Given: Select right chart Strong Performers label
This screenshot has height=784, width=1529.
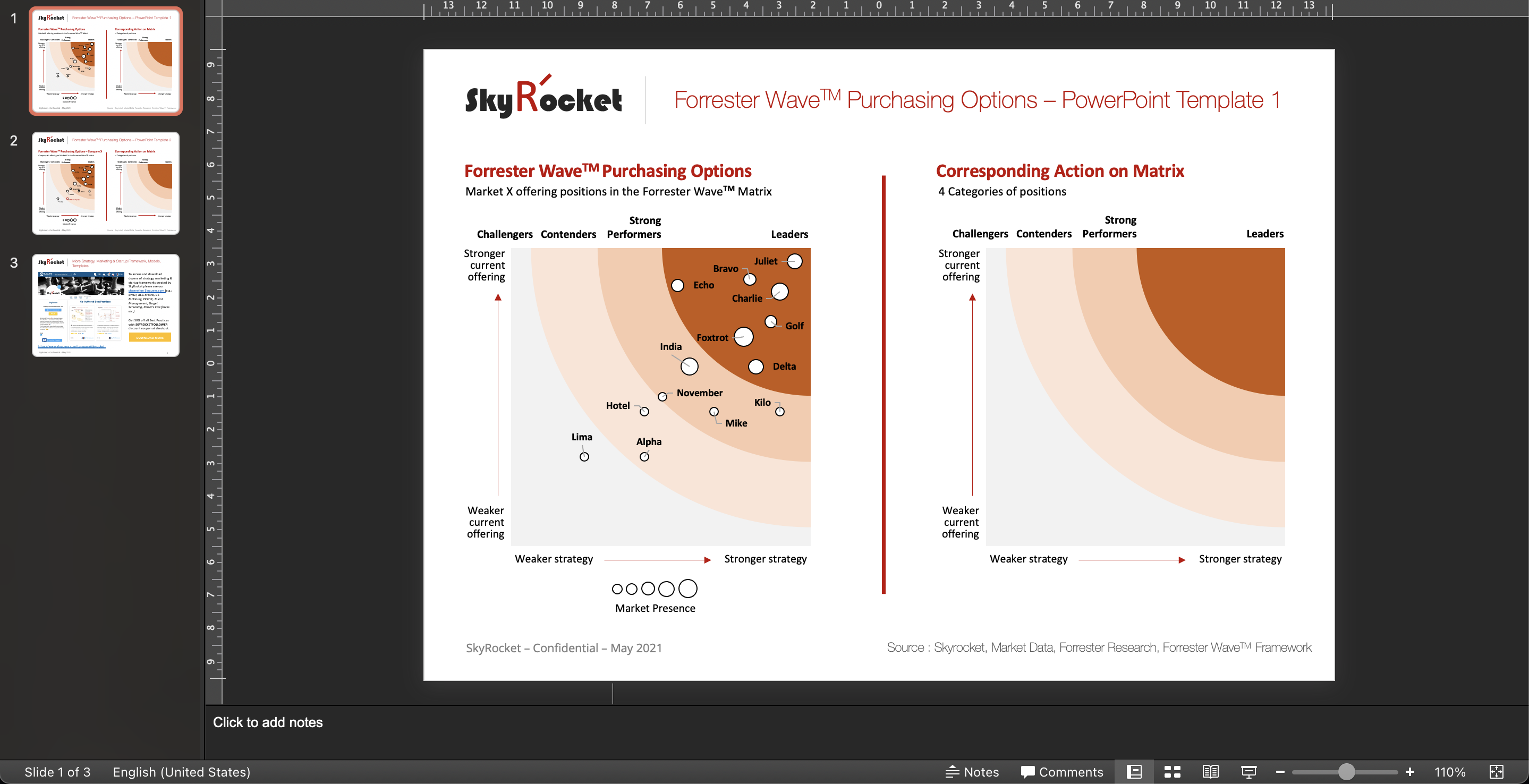Looking at the screenshot, I should point(1109,227).
